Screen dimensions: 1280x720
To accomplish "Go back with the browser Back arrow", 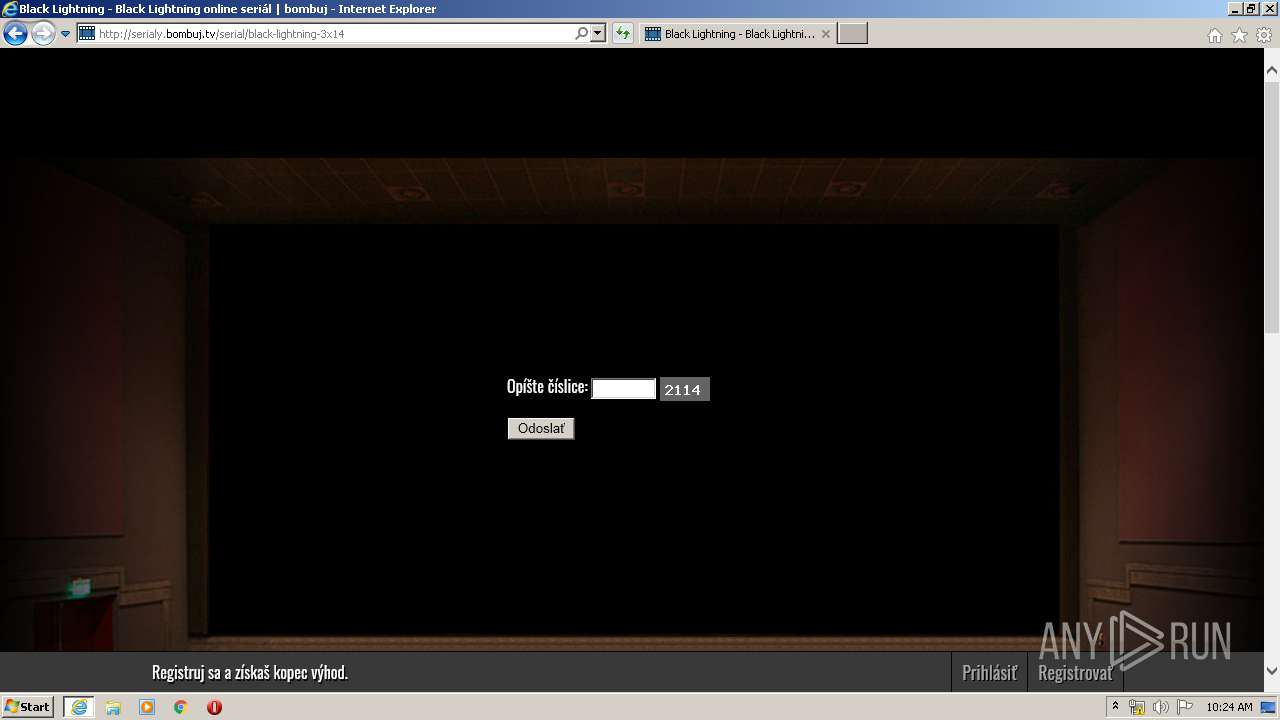I will tap(15, 34).
